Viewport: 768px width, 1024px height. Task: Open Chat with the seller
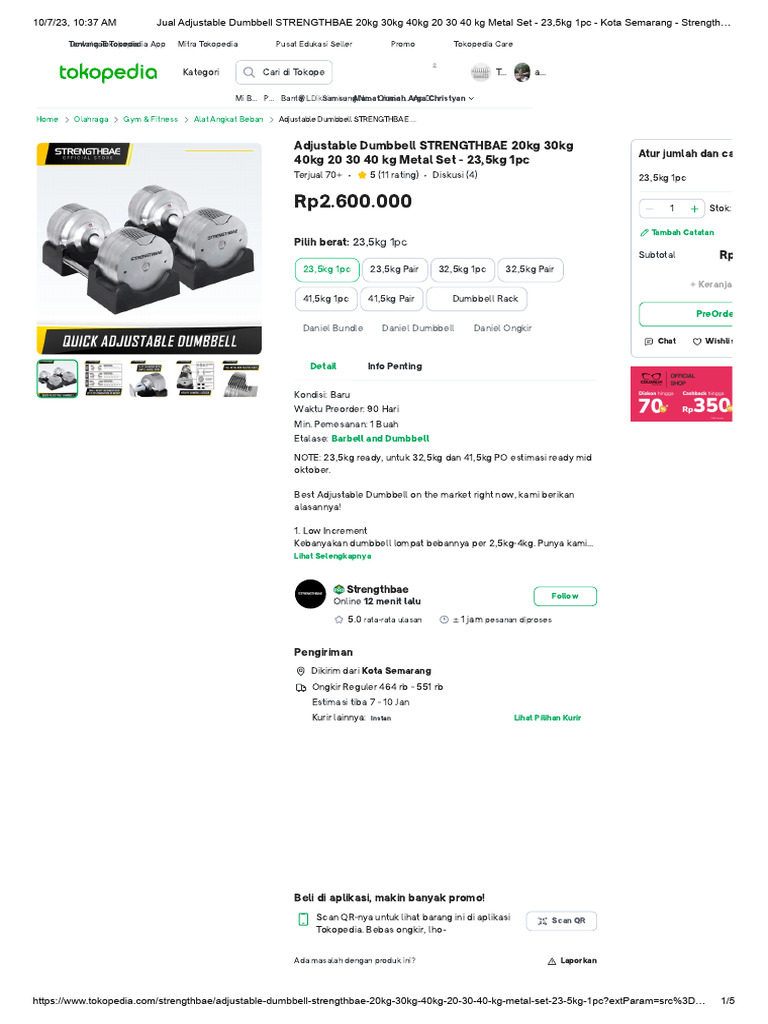coord(660,341)
